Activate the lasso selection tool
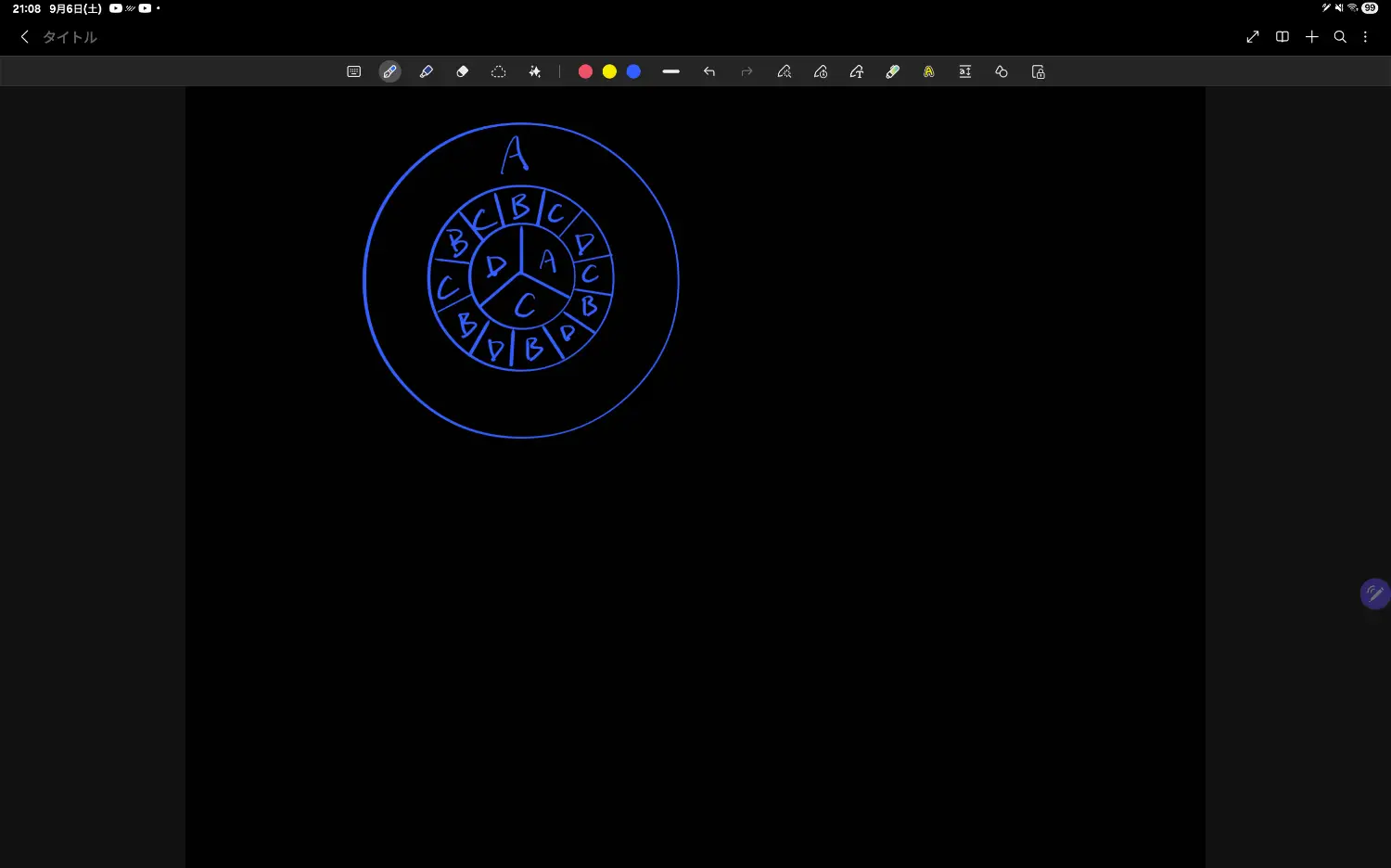This screenshot has width=1391, height=868. click(x=498, y=71)
